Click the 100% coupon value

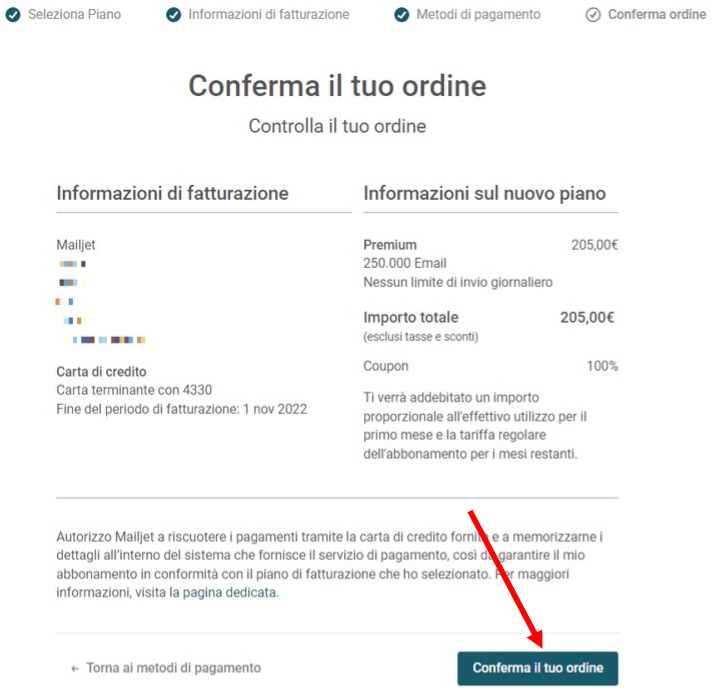(x=602, y=366)
